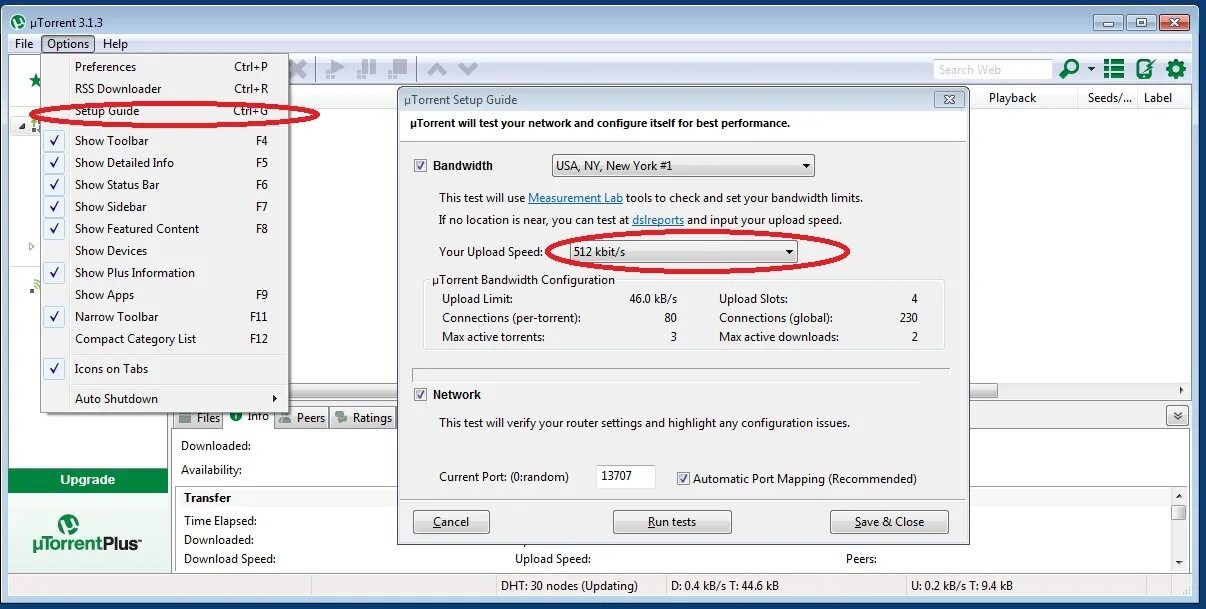1206x609 pixels.
Task: Click the remote device toolbar icon
Action: coord(1145,69)
